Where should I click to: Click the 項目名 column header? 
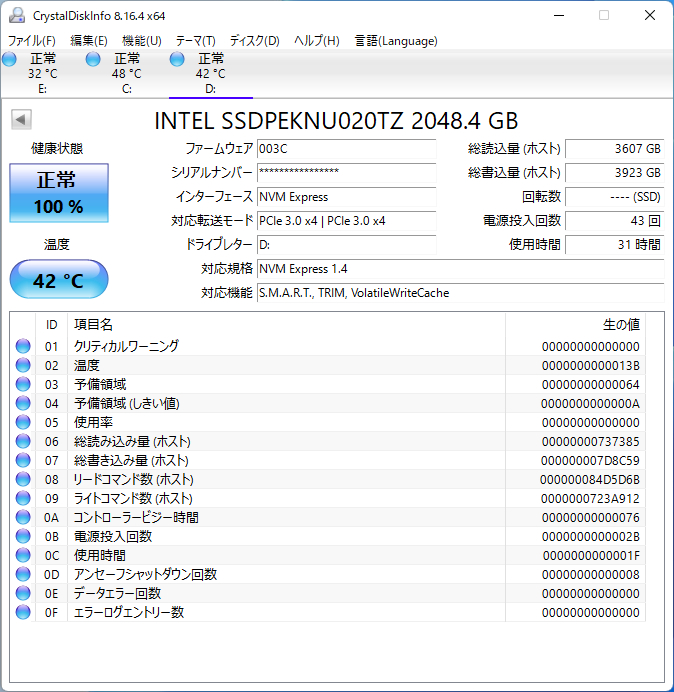[x=94, y=324]
